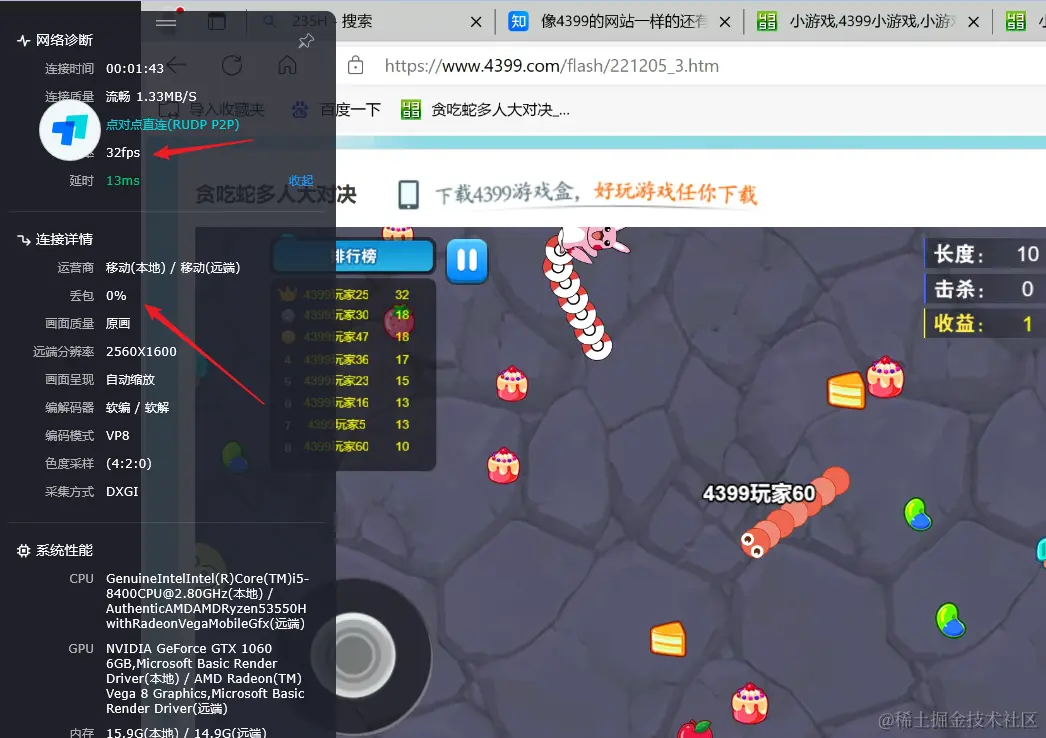Click the 自动缩放 display mode value
The image size is (1046, 738).
click(x=131, y=380)
